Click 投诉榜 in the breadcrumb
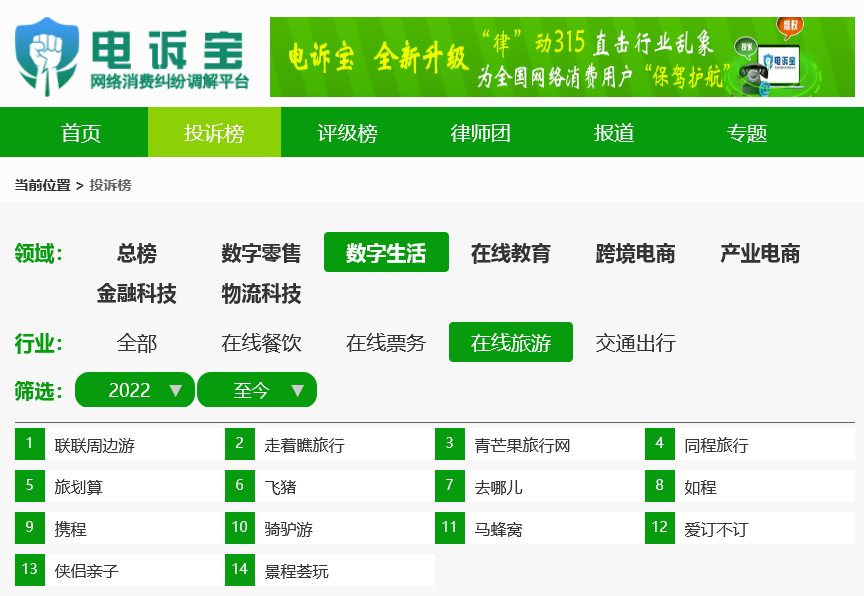 coord(110,185)
